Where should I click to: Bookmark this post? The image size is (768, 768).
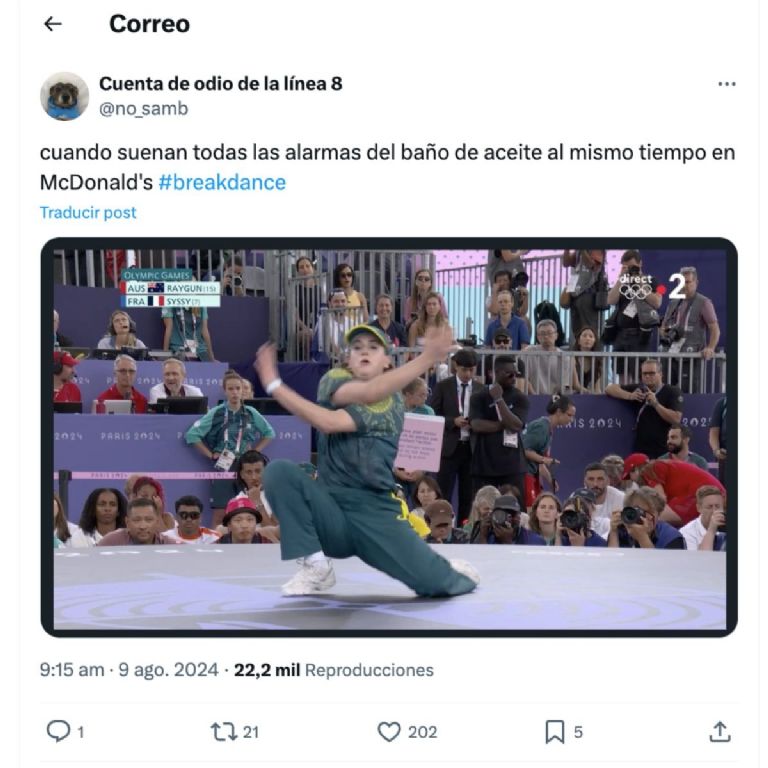click(x=554, y=732)
